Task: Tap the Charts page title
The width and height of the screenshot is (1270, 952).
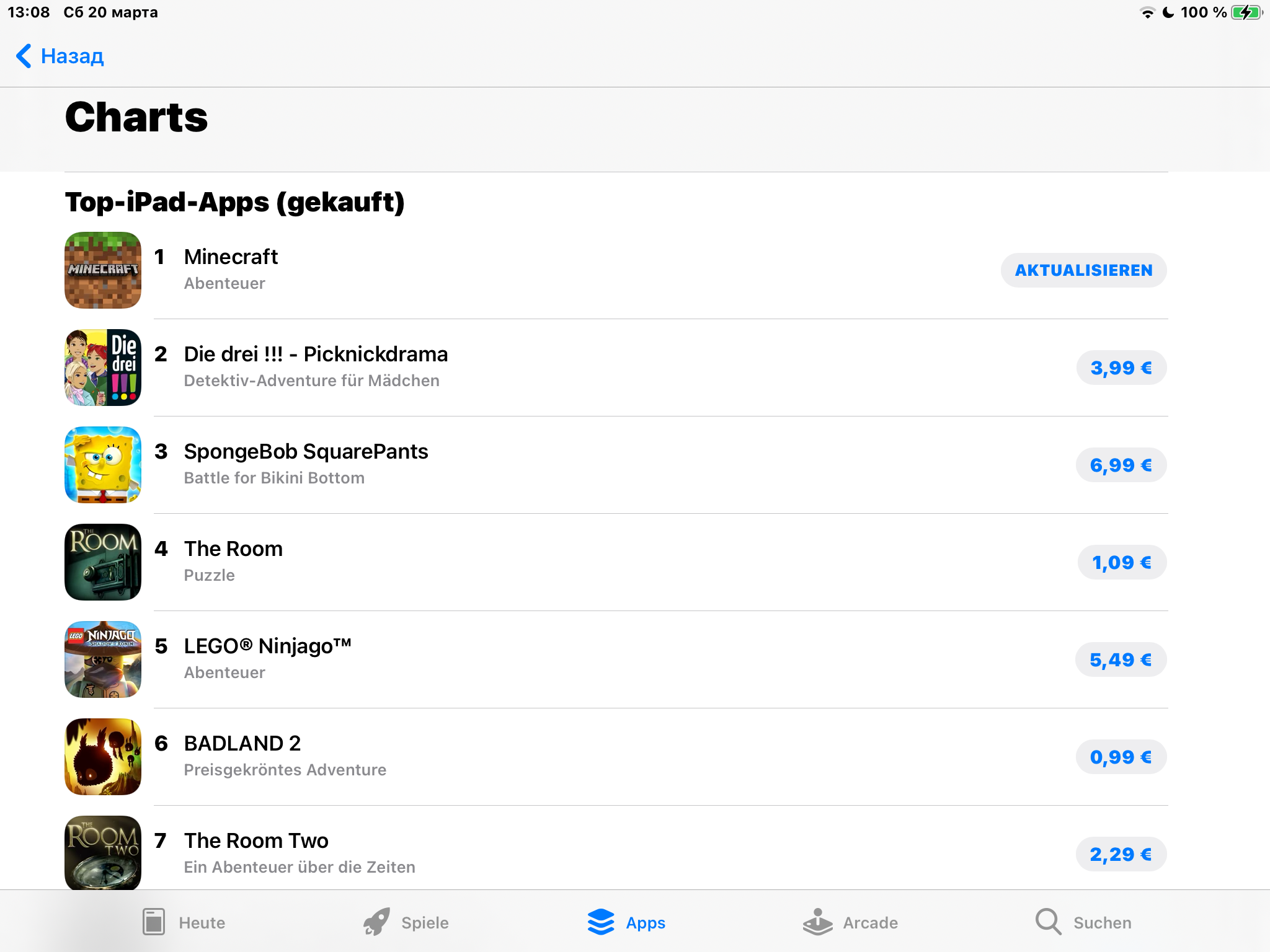Action: [x=136, y=117]
